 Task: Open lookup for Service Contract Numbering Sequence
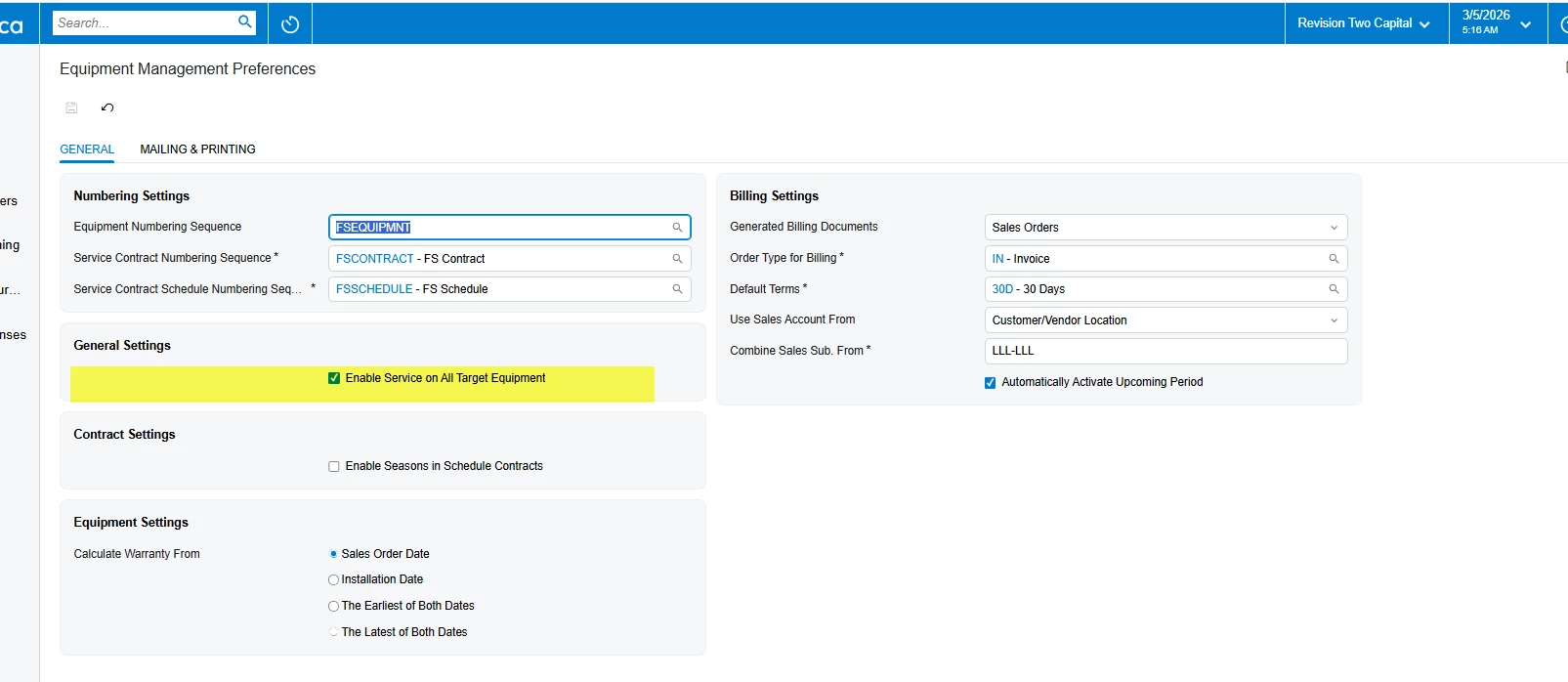tap(677, 259)
